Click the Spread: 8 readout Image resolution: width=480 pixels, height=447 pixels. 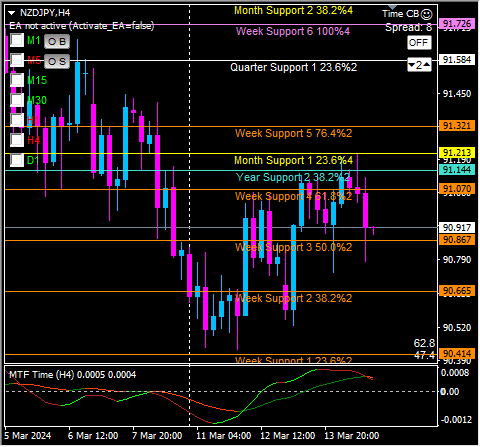click(x=408, y=27)
